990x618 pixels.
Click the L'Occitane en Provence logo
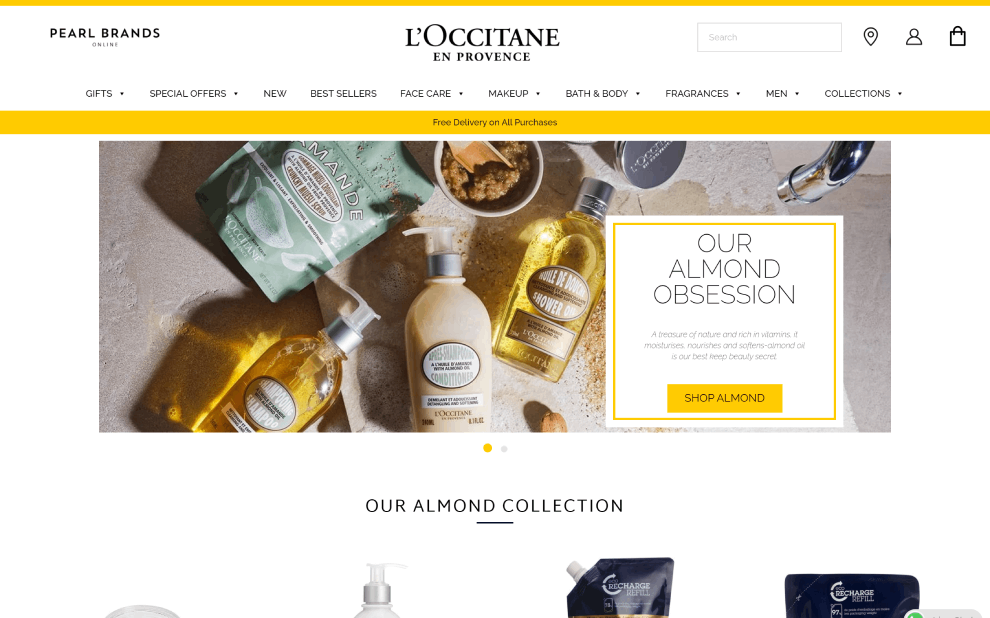482,43
